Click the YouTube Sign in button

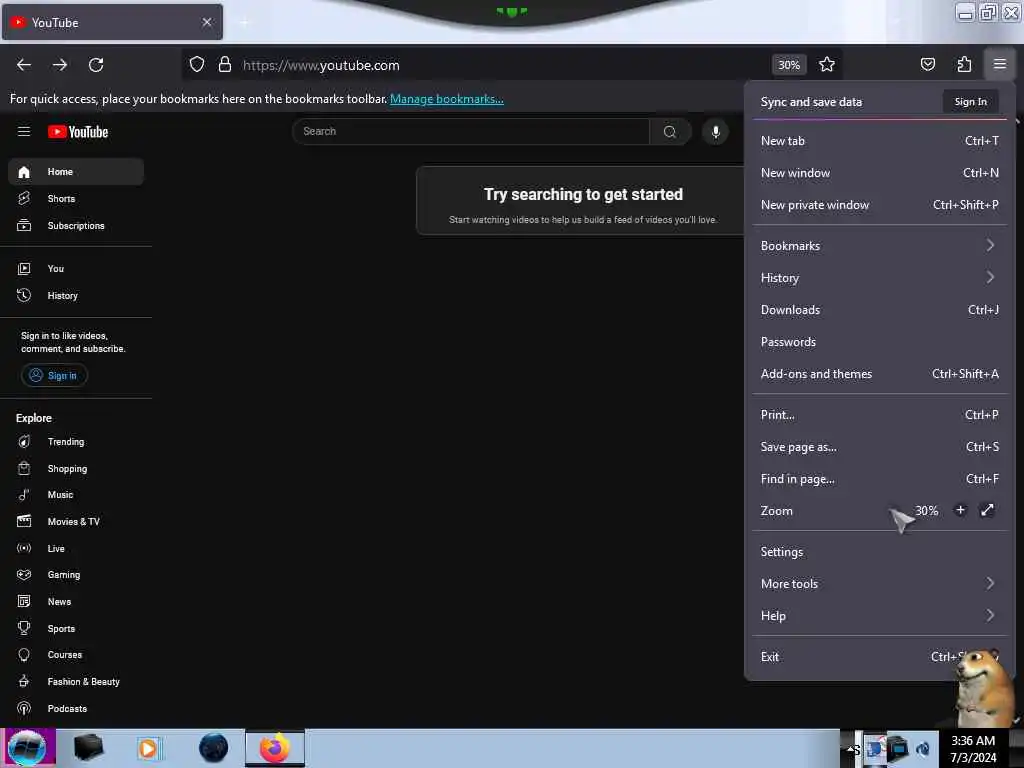54,376
